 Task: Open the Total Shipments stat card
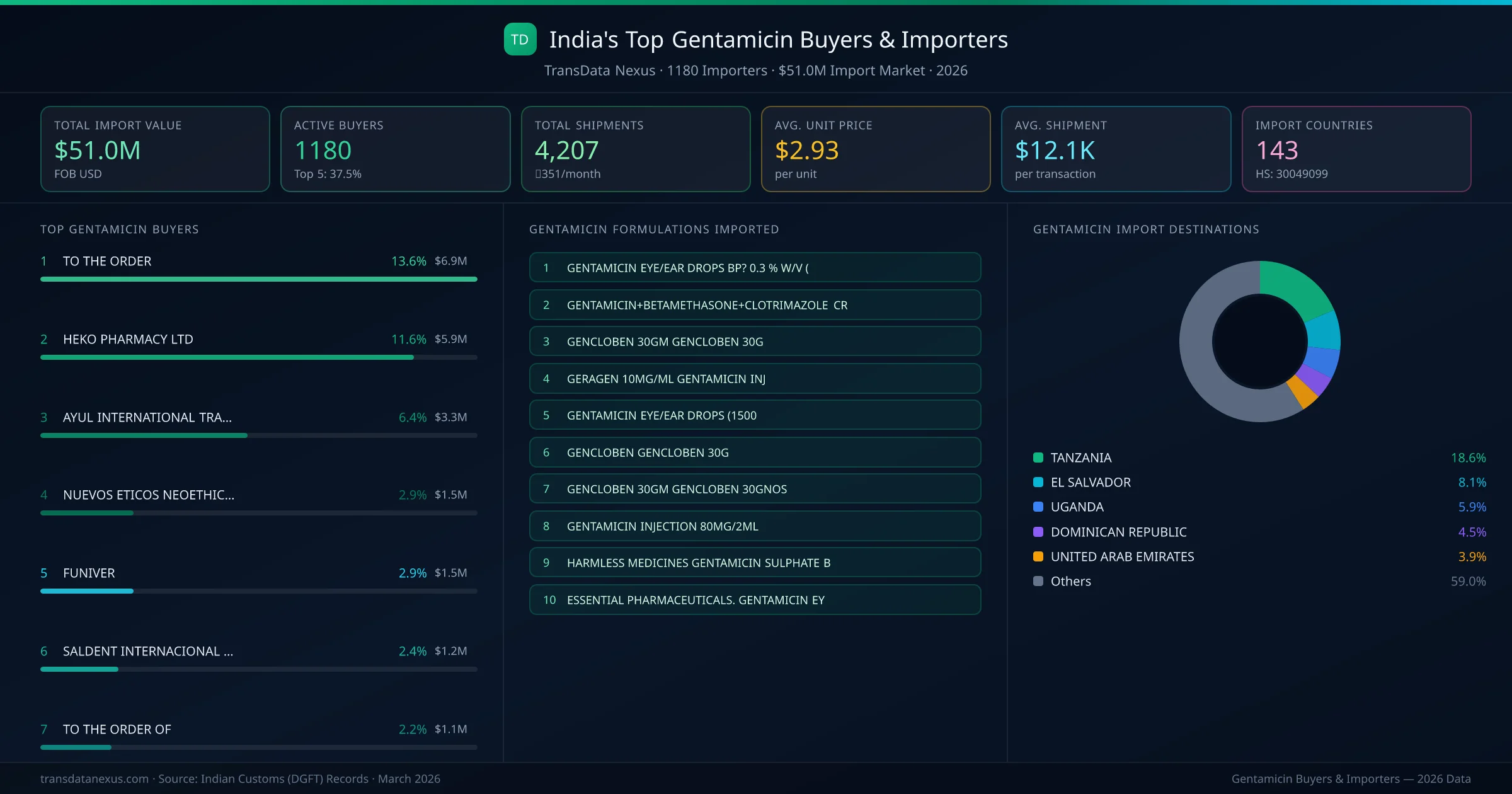point(635,149)
